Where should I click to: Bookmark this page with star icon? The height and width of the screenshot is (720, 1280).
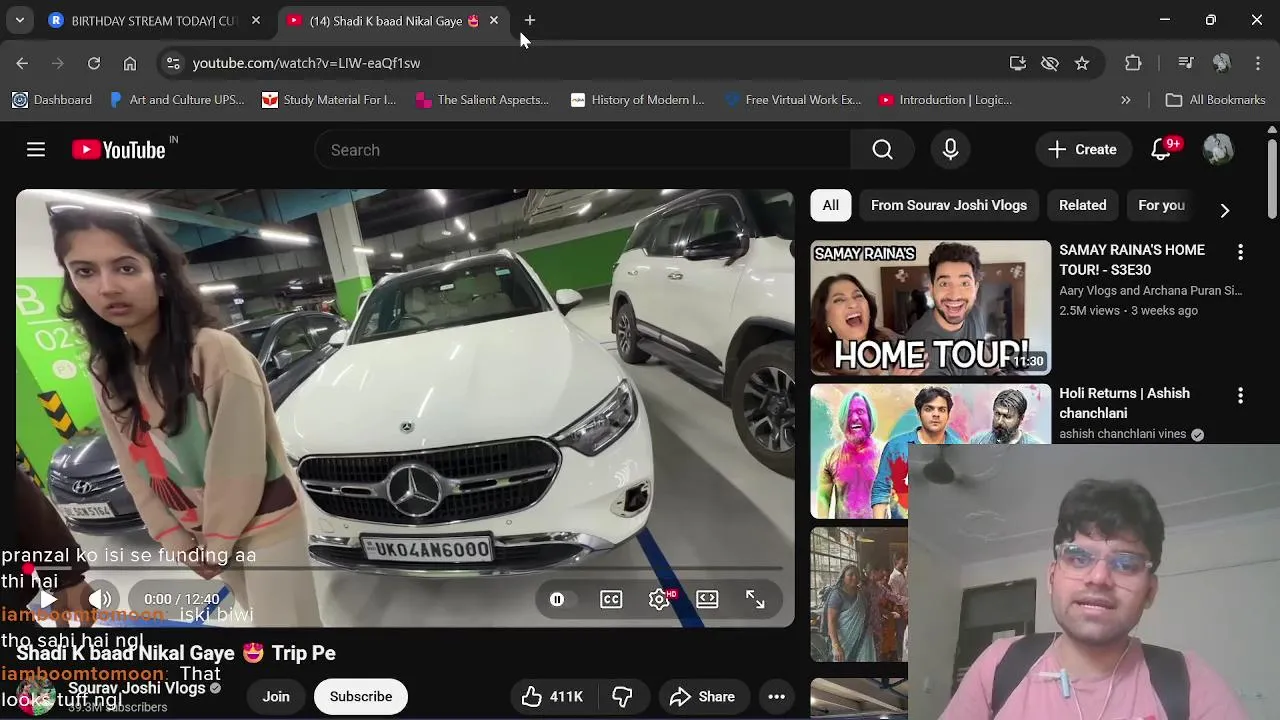1082,63
